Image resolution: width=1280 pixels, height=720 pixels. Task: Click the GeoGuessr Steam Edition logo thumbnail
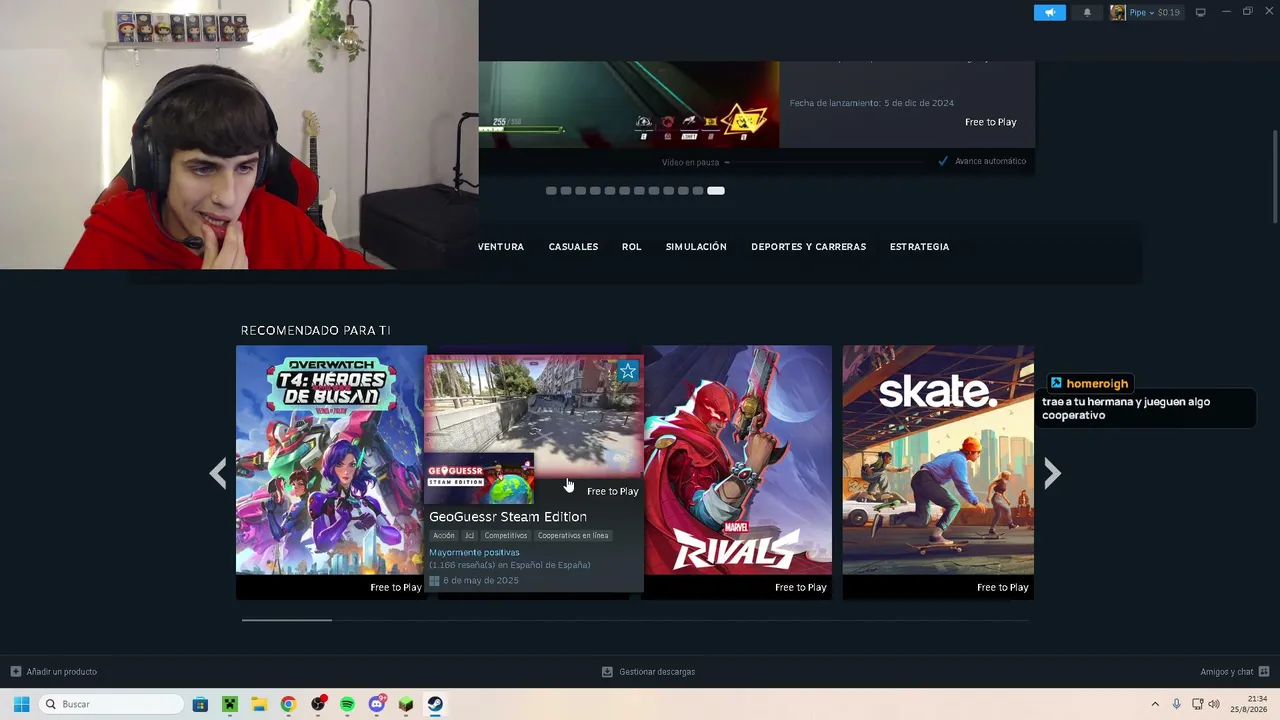pos(480,479)
